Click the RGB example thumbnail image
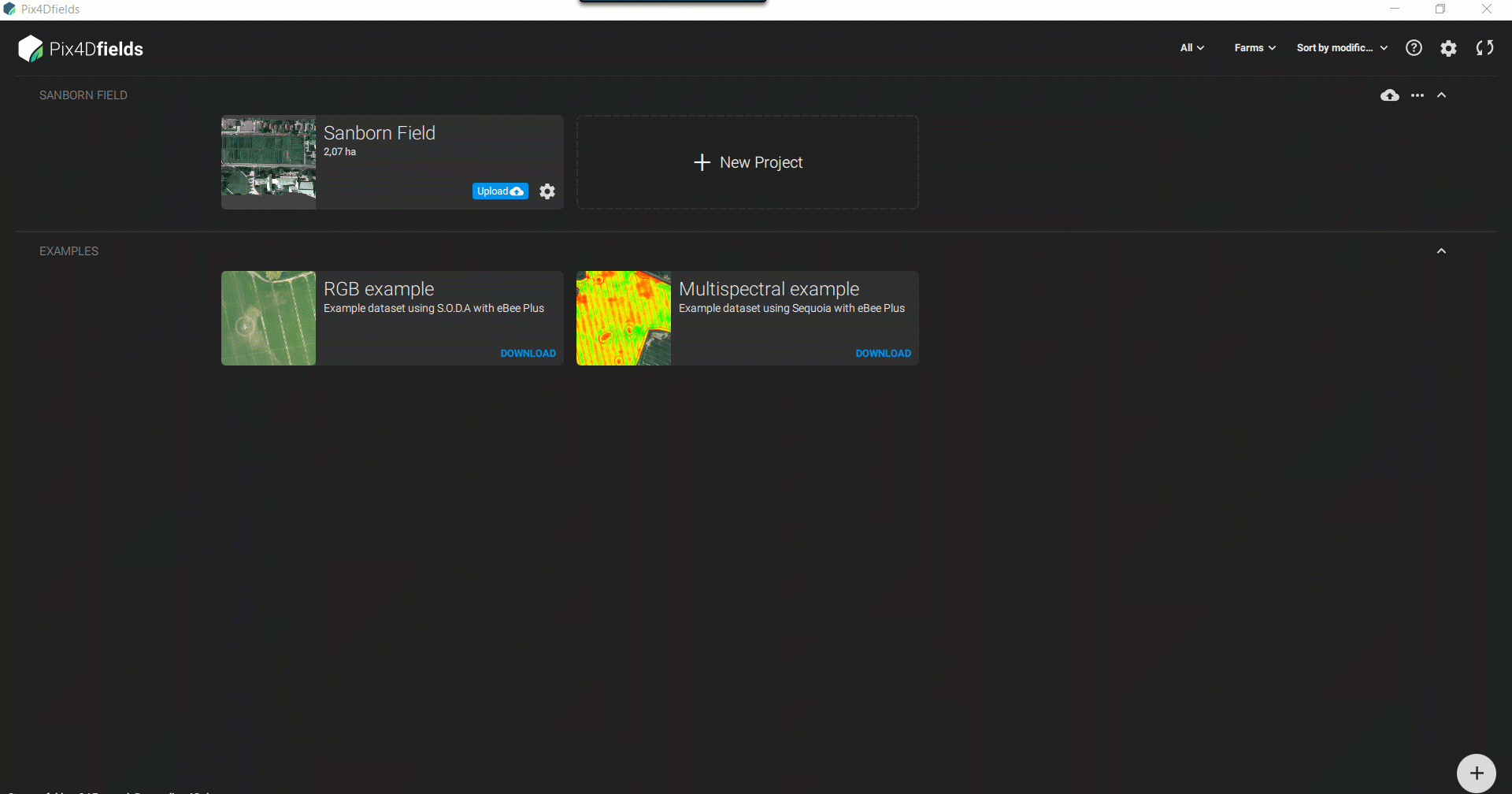Image resolution: width=1512 pixels, height=794 pixels. tap(269, 318)
